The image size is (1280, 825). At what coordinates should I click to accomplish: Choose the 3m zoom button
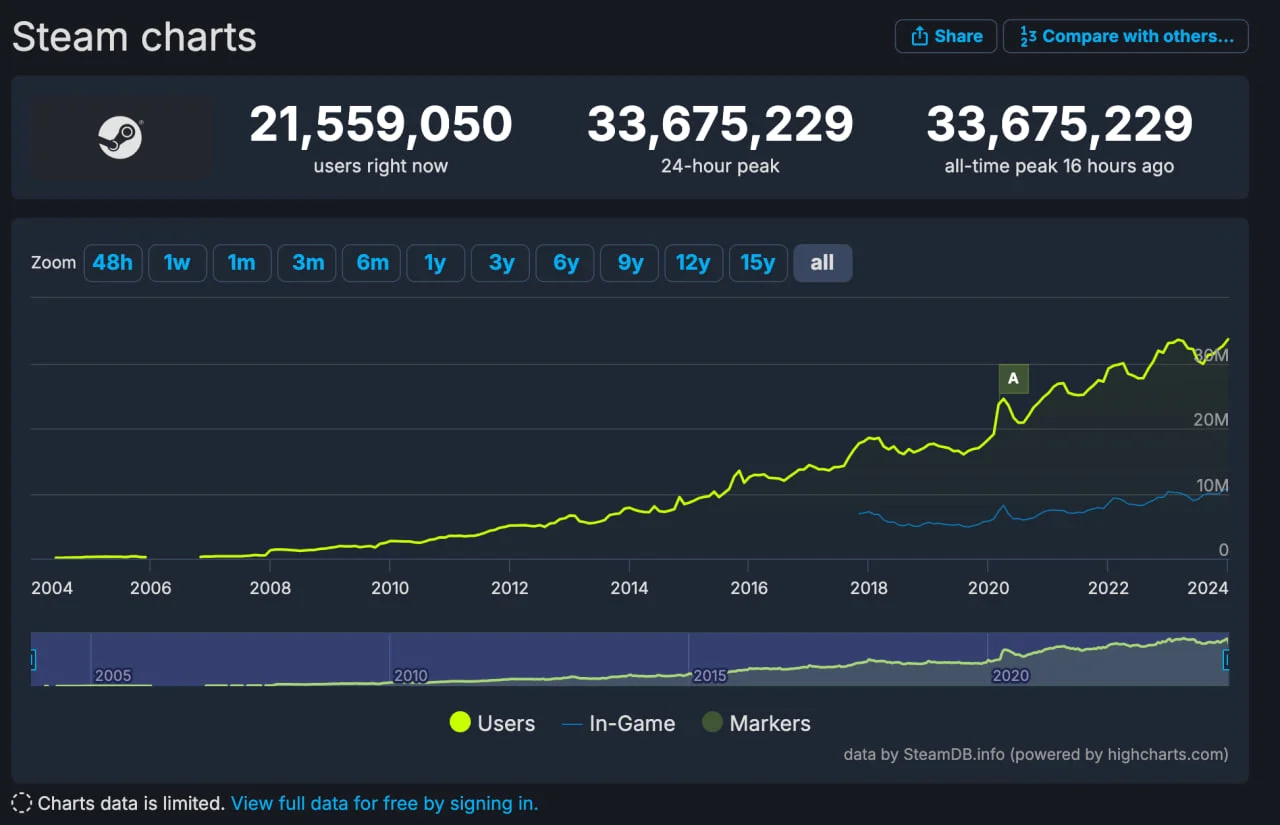[x=307, y=263]
